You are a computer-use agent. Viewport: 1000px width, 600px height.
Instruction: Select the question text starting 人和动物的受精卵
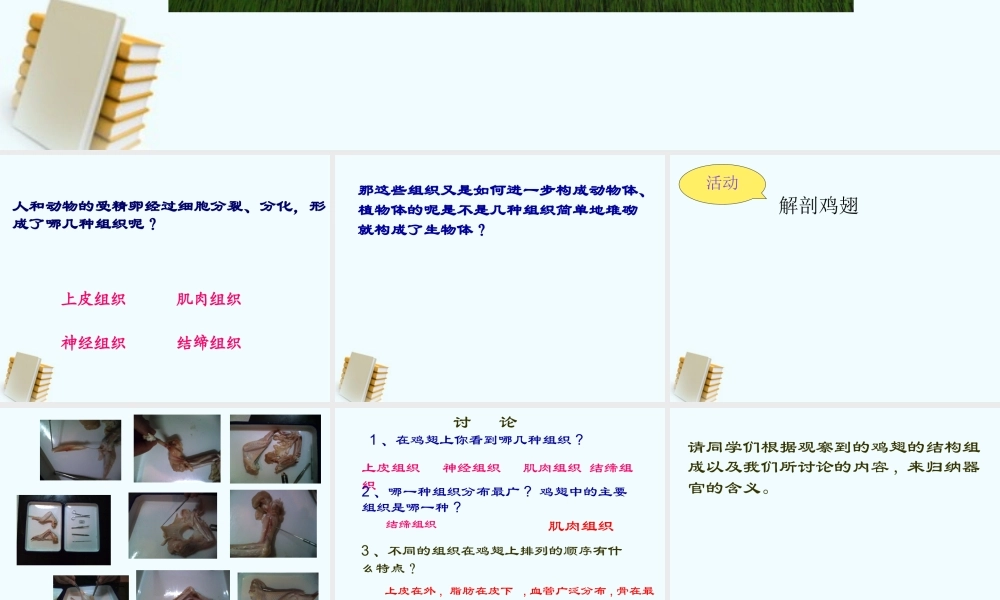(x=169, y=215)
